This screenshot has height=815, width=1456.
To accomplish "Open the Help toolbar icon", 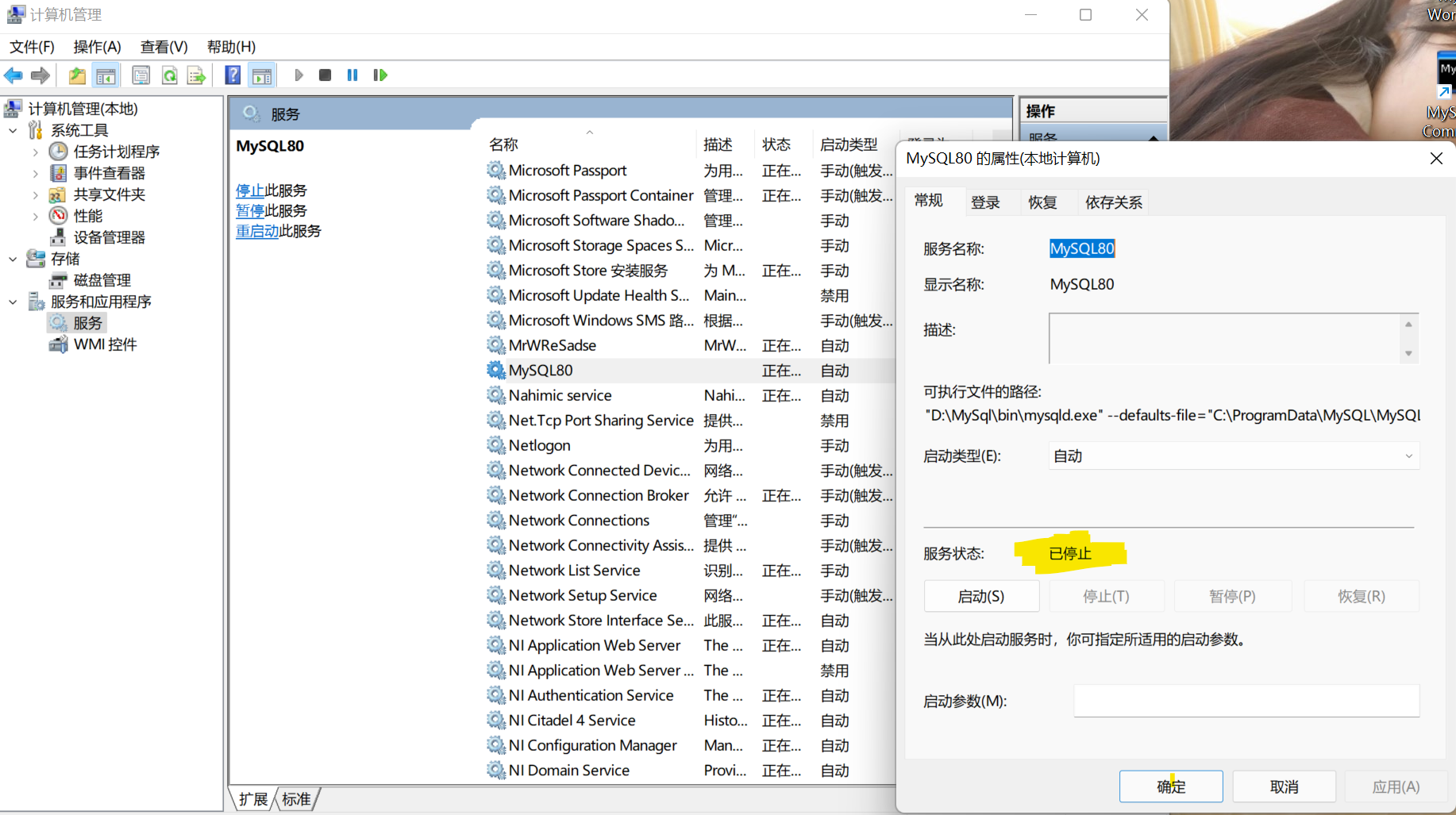I will coord(233,75).
